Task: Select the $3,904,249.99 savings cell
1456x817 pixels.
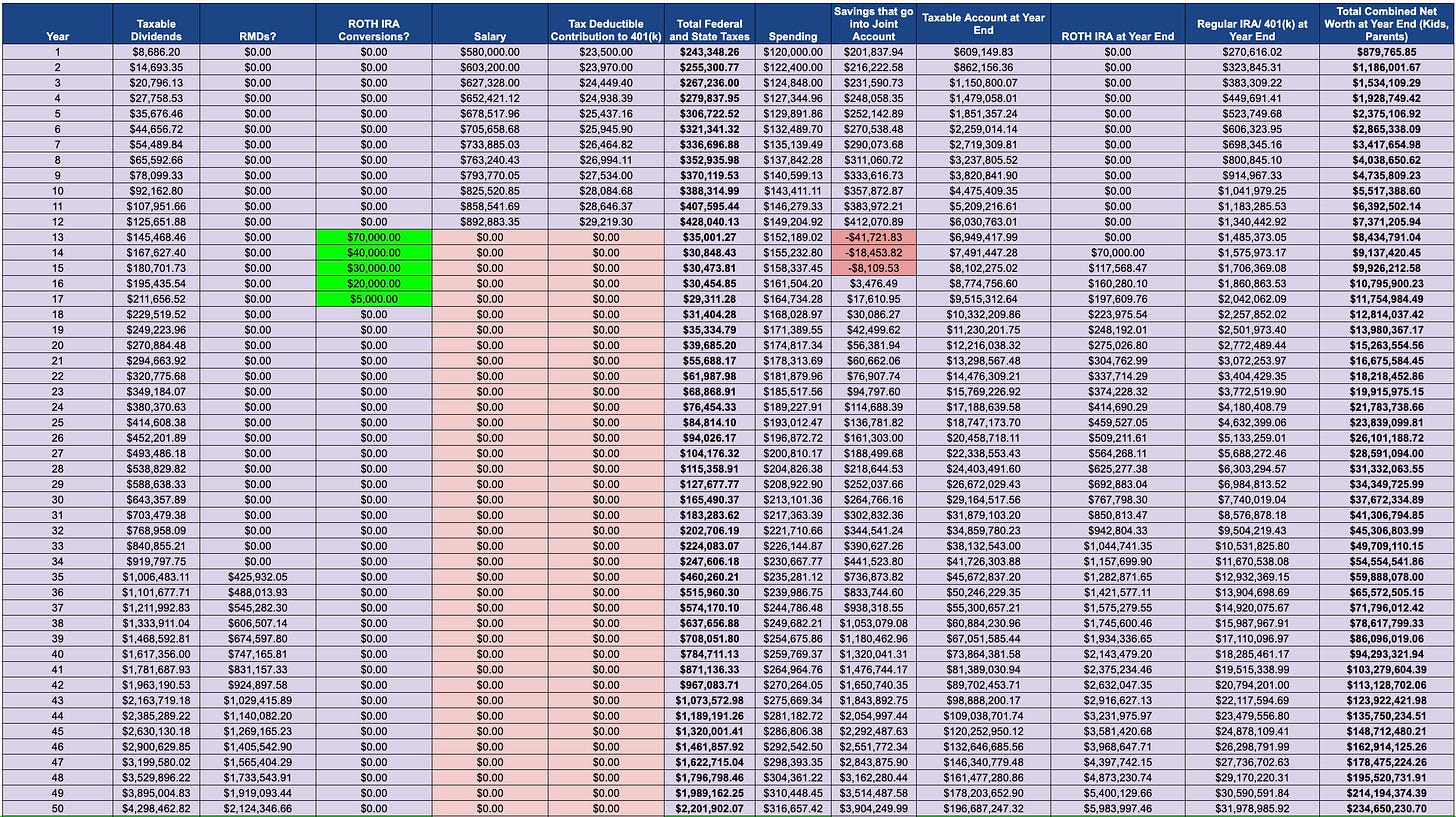Action: click(873, 808)
